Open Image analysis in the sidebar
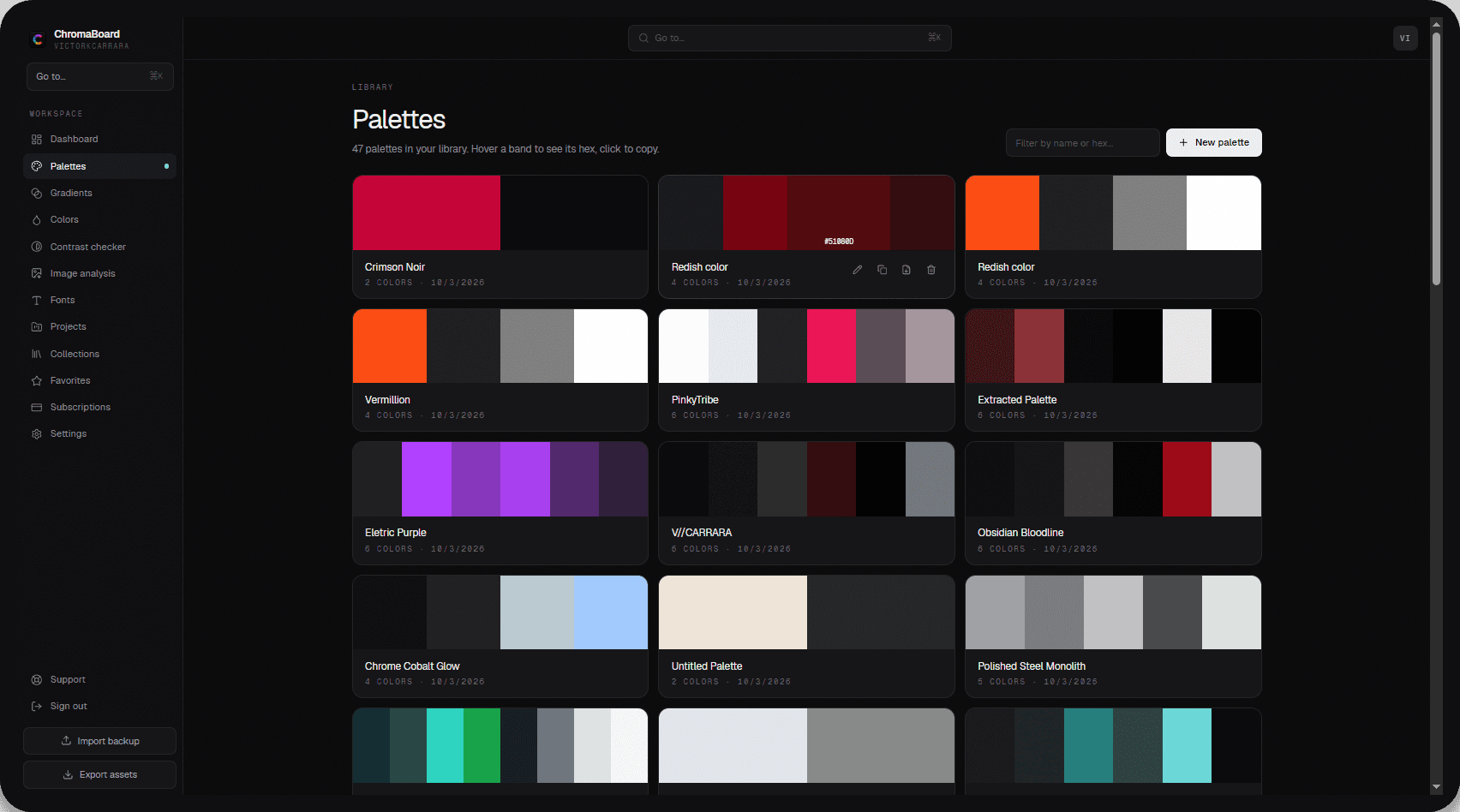The image size is (1460, 812). [99, 273]
